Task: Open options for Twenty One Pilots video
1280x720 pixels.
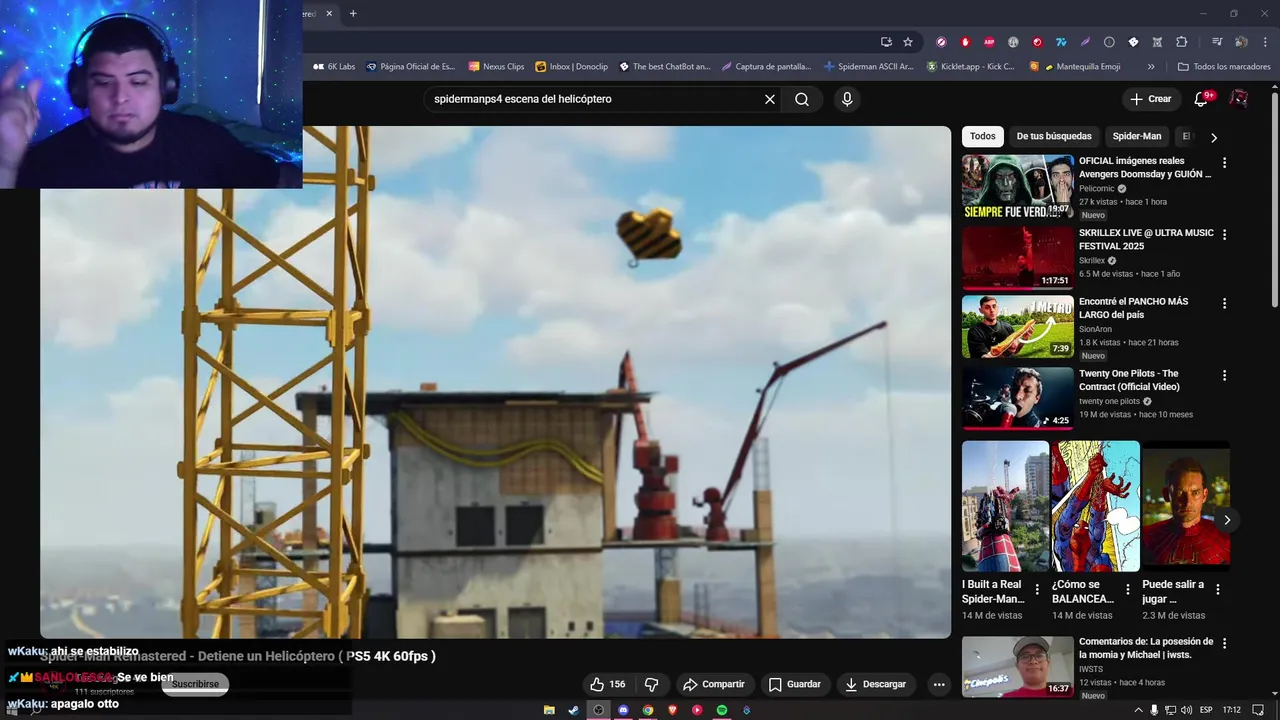Action: [1224, 376]
